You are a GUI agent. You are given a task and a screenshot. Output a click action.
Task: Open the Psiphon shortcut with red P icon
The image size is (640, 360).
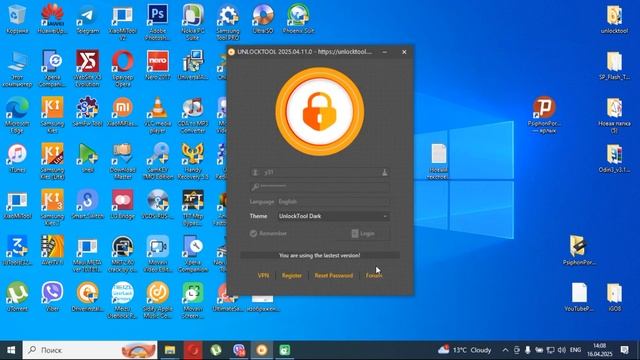tap(544, 115)
